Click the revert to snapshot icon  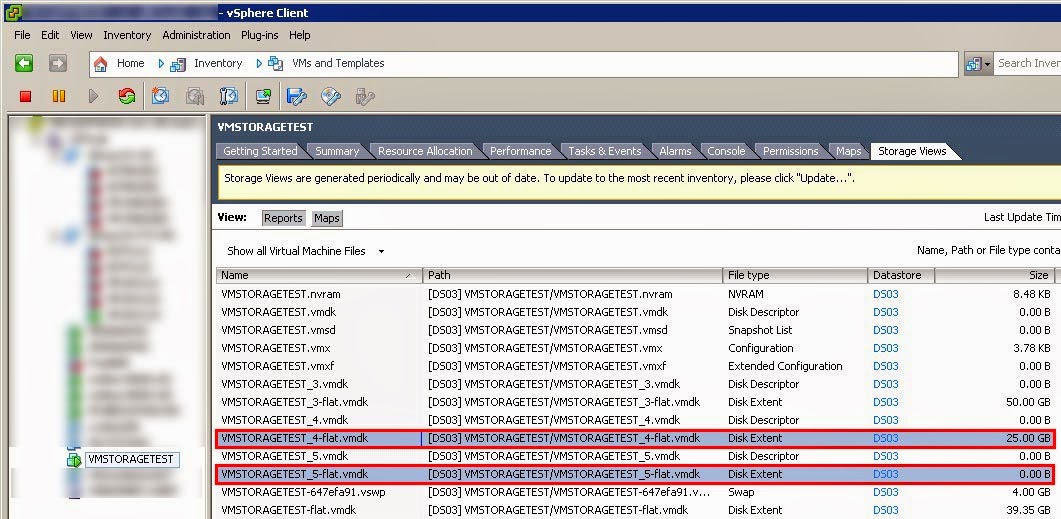pyautogui.click(x=195, y=97)
